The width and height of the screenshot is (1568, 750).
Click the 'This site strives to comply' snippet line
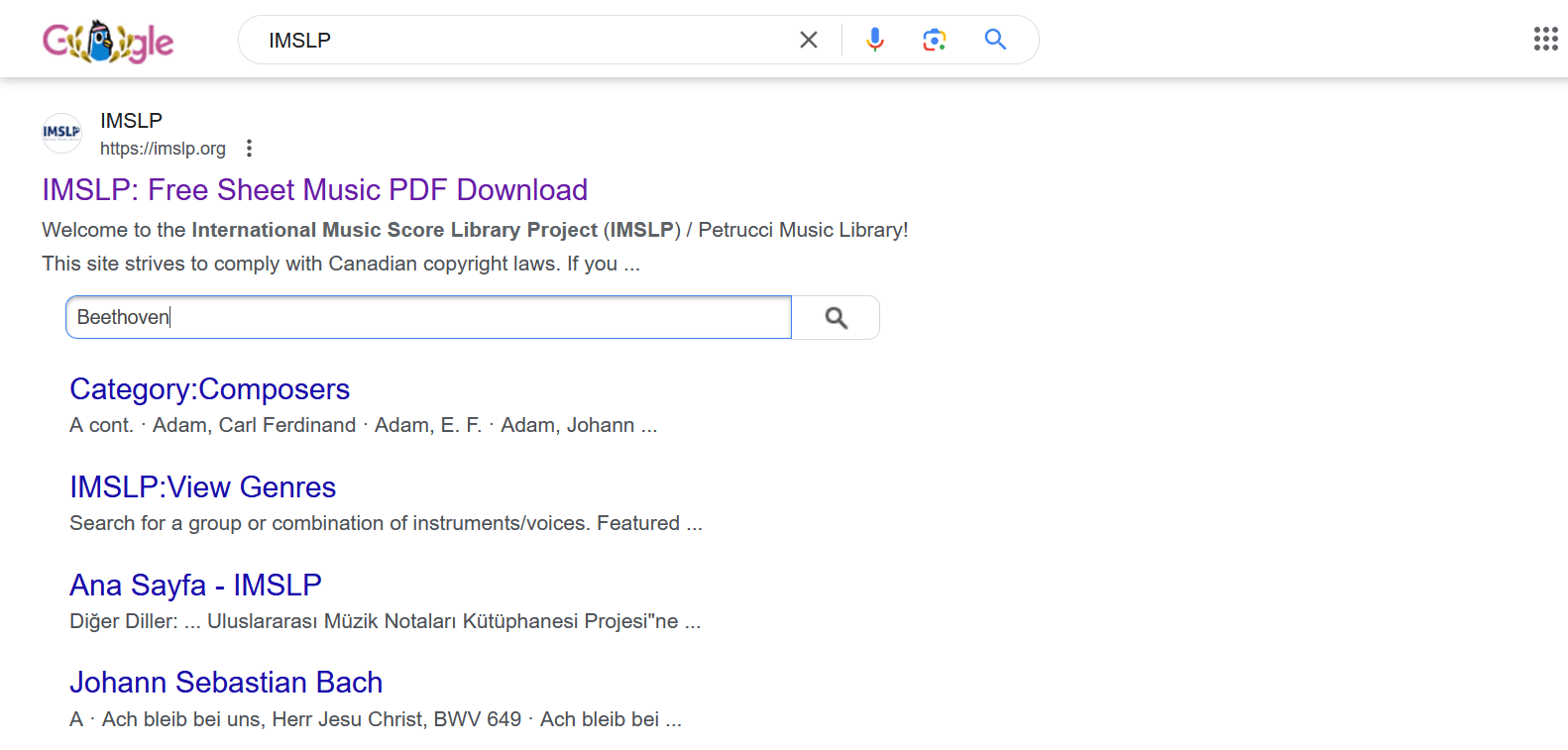pos(341,264)
